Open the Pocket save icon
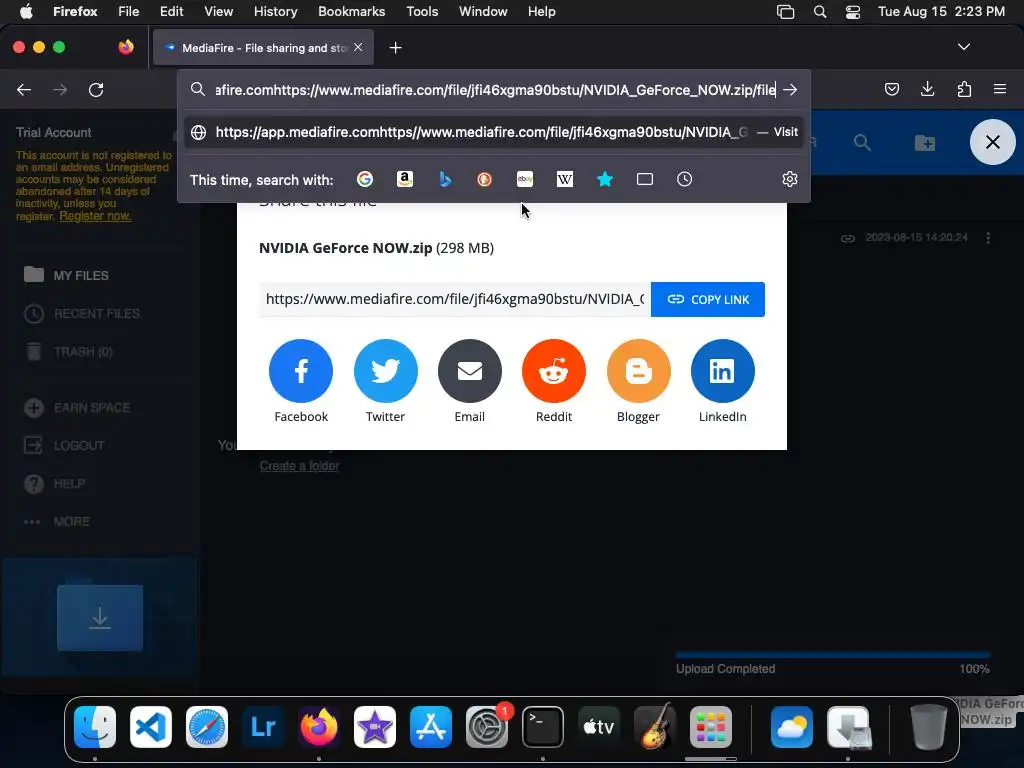 tap(891, 89)
